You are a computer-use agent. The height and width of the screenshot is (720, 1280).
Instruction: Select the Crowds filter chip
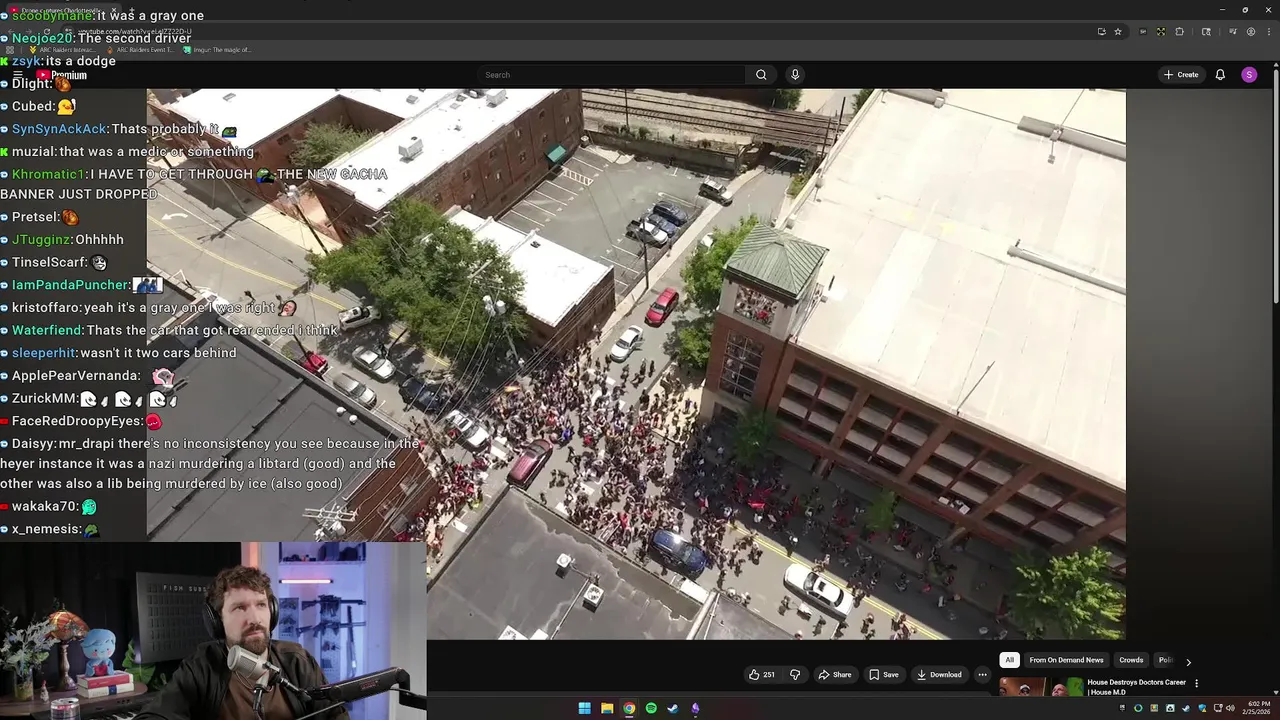pos(1131,660)
